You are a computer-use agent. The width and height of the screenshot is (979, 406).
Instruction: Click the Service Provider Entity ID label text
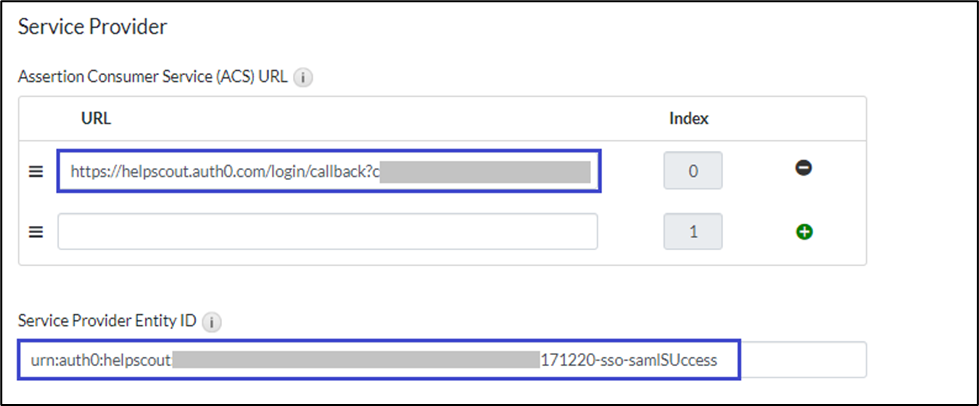(x=107, y=322)
